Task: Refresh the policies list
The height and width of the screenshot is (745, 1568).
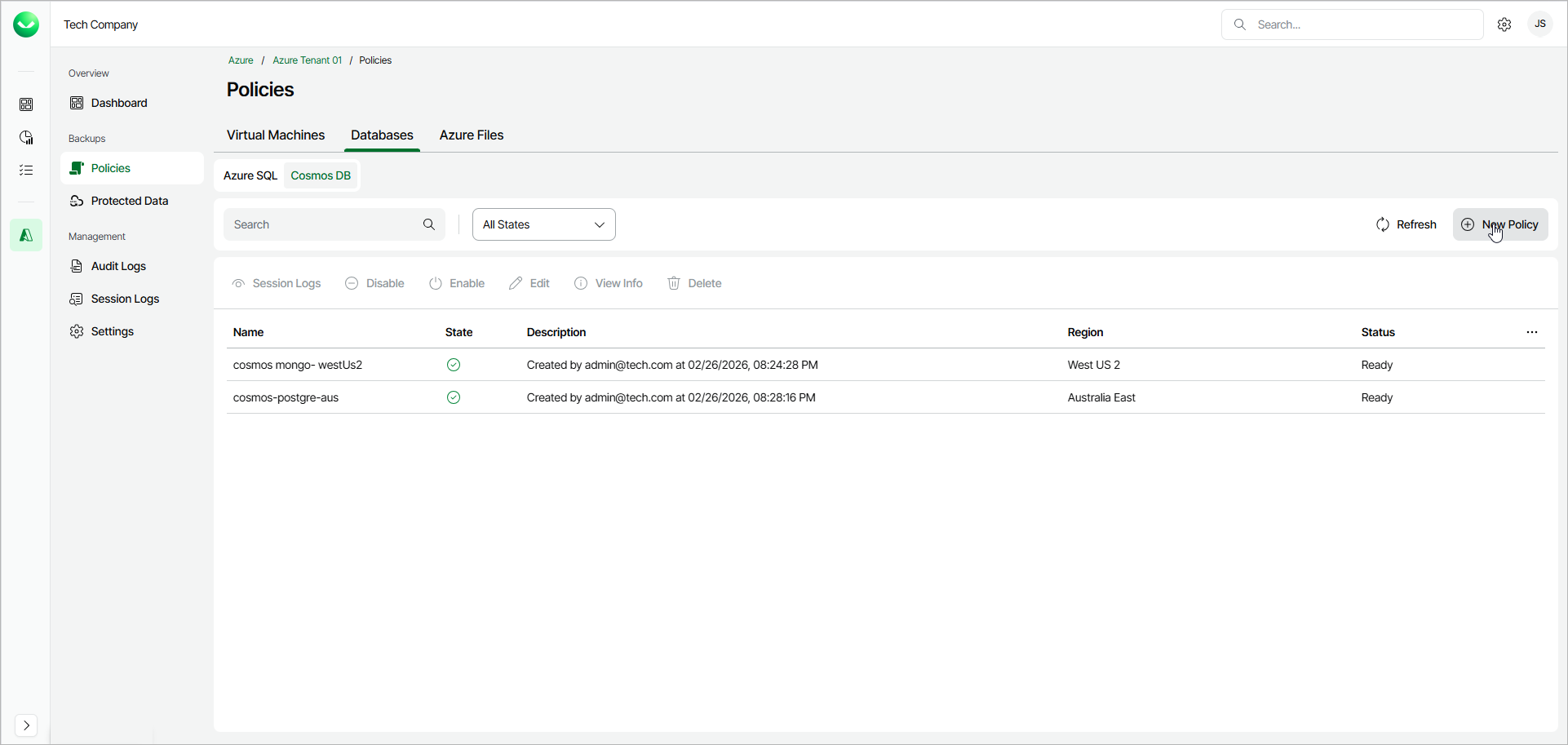Action: pos(1406,224)
